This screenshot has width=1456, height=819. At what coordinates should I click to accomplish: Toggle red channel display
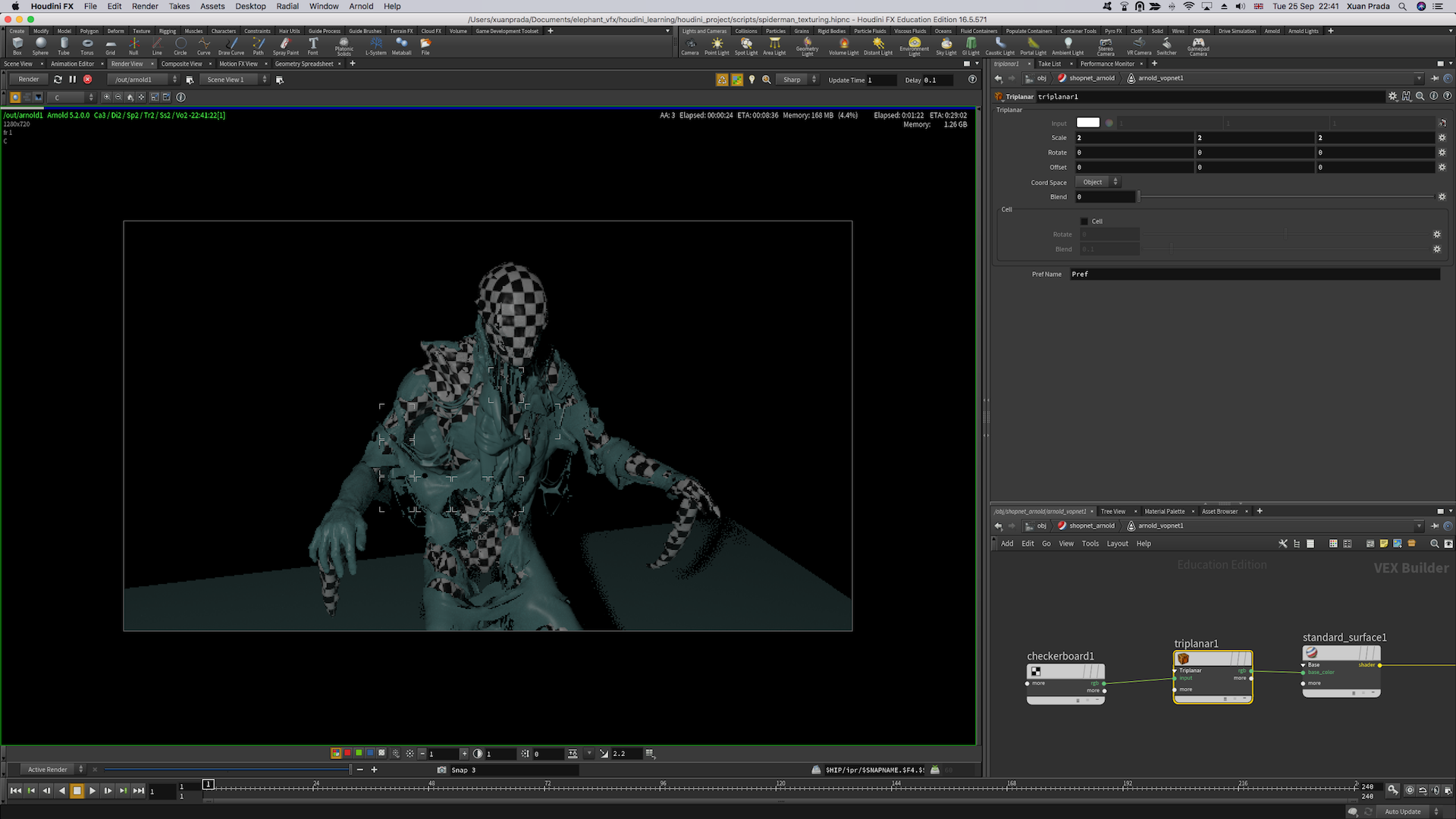click(x=347, y=753)
